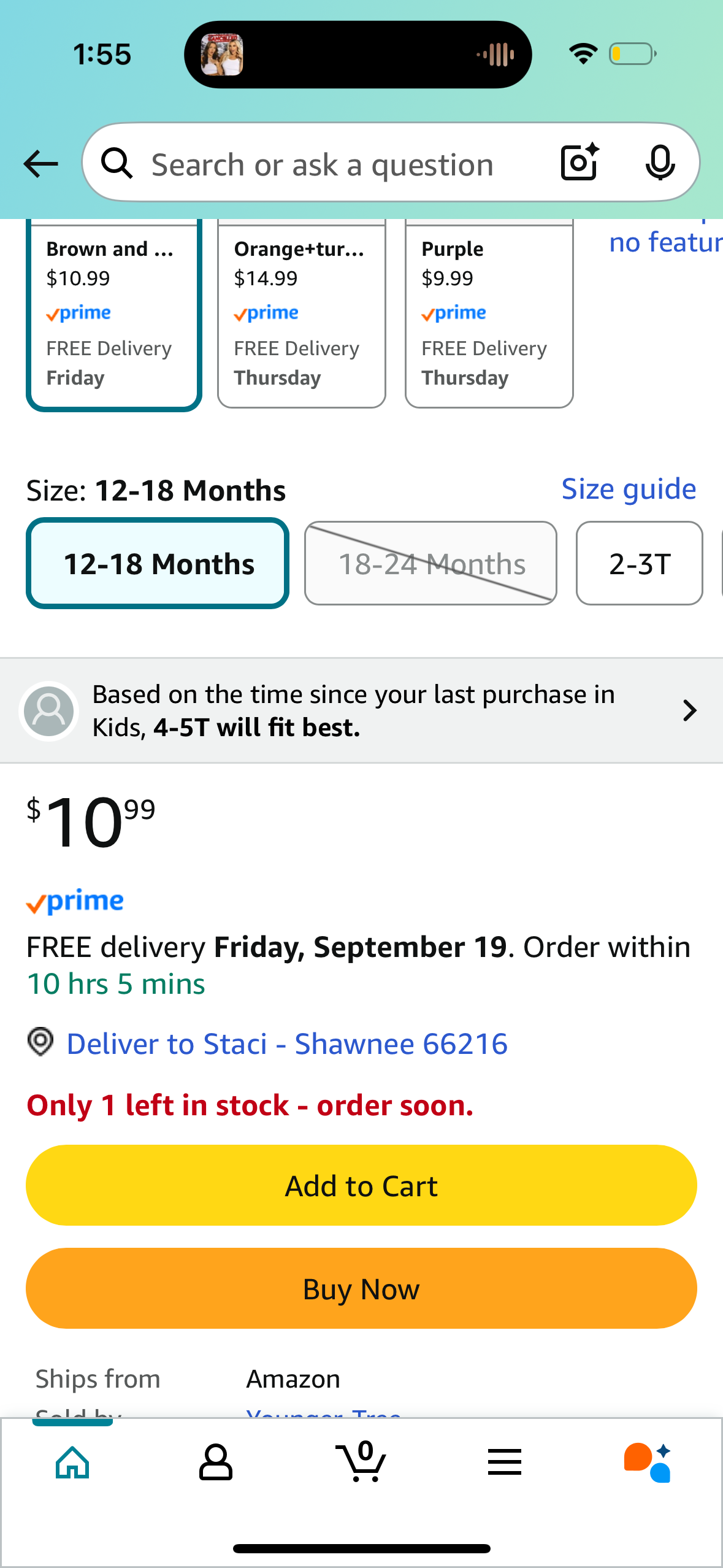Select the 2-3T size option
The height and width of the screenshot is (1568, 723).
click(x=640, y=563)
